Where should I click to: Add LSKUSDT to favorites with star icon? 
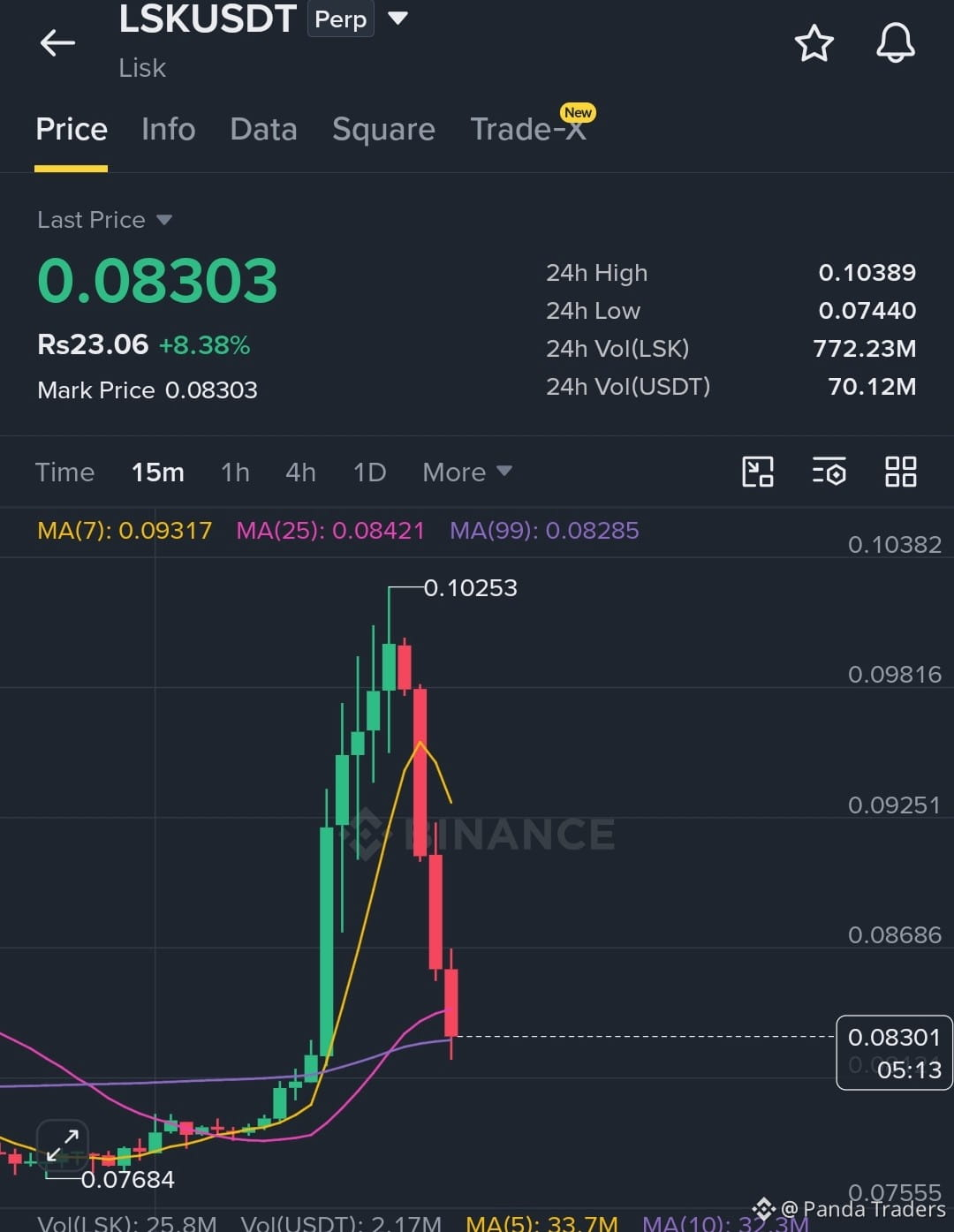click(x=814, y=43)
